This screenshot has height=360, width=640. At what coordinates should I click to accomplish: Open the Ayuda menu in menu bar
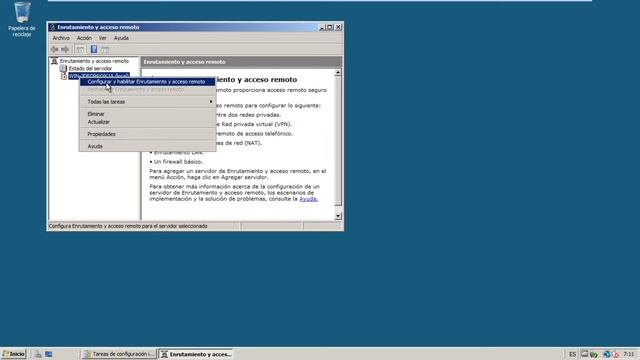[x=121, y=38]
